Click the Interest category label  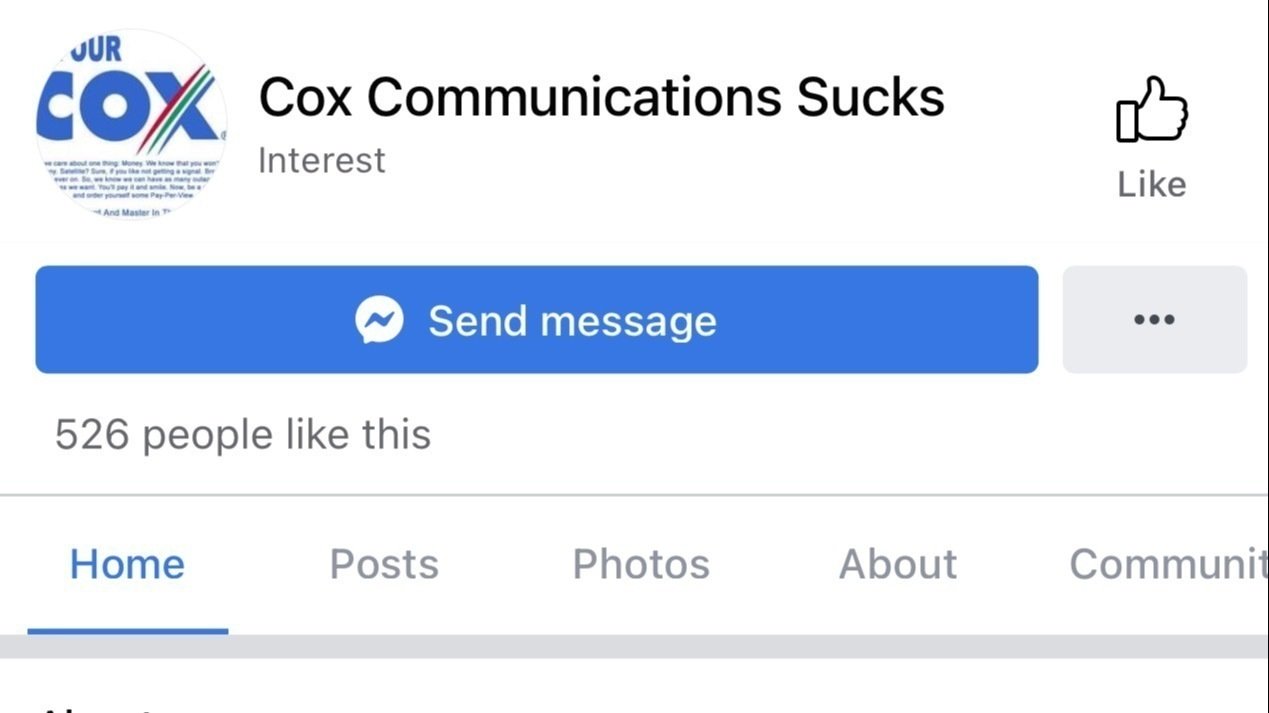tap(321, 159)
